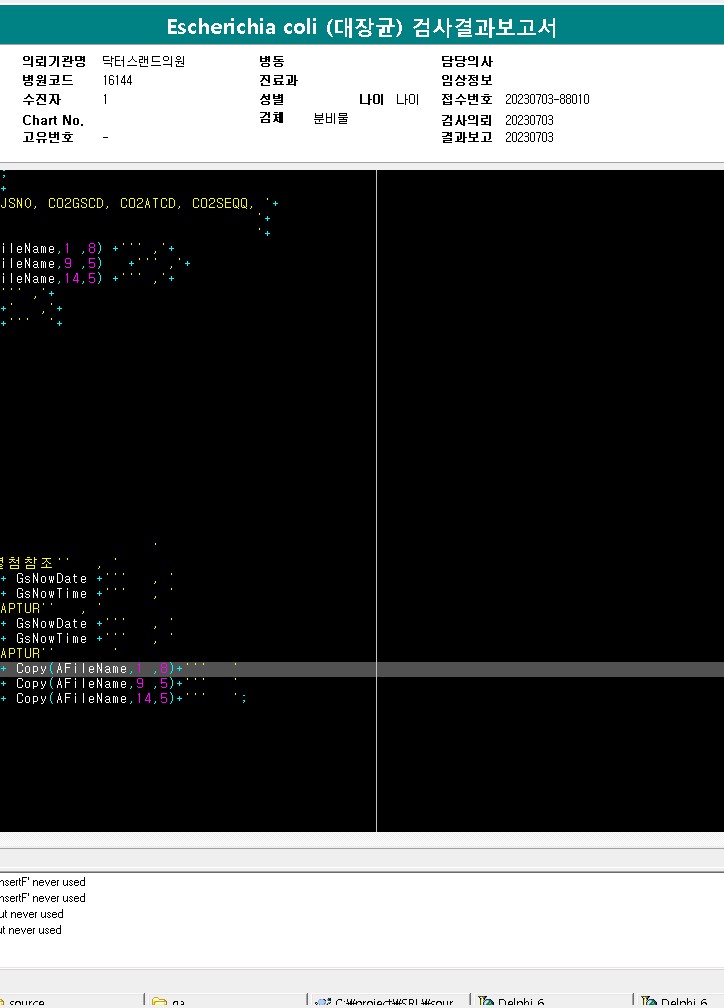Click the 검체 value 분비물
This screenshot has height=1008, width=724.
coord(331,118)
